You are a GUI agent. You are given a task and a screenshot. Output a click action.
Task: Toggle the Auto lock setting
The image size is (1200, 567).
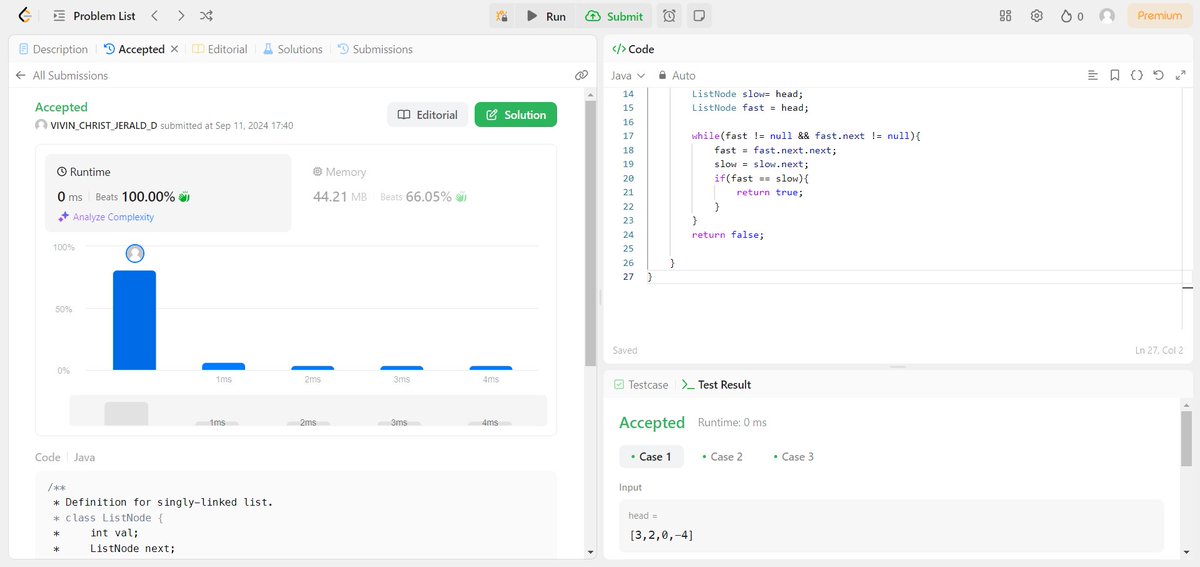point(676,75)
